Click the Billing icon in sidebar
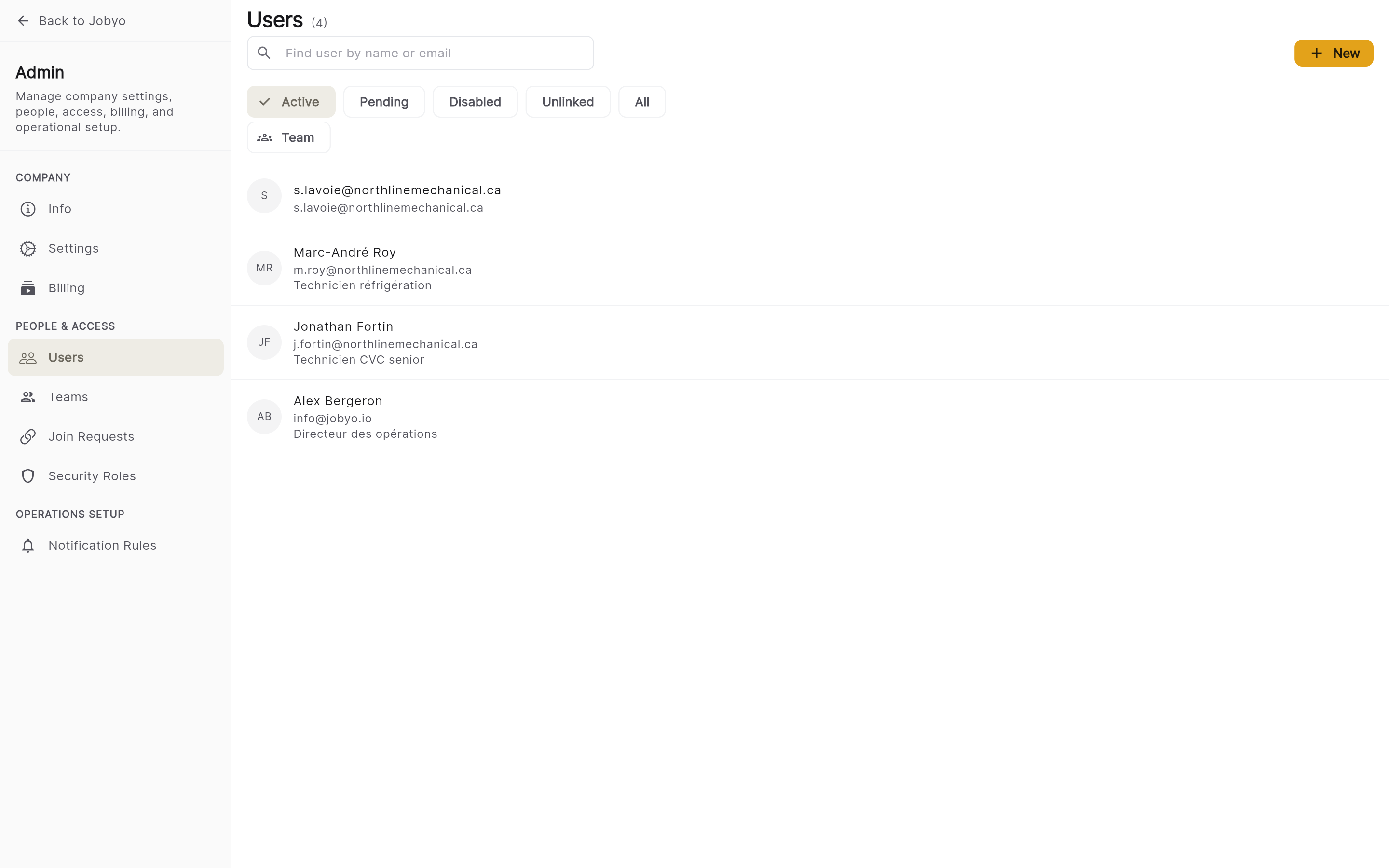Image resolution: width=1389 pixels, height=868 pixels. point(27,288)
